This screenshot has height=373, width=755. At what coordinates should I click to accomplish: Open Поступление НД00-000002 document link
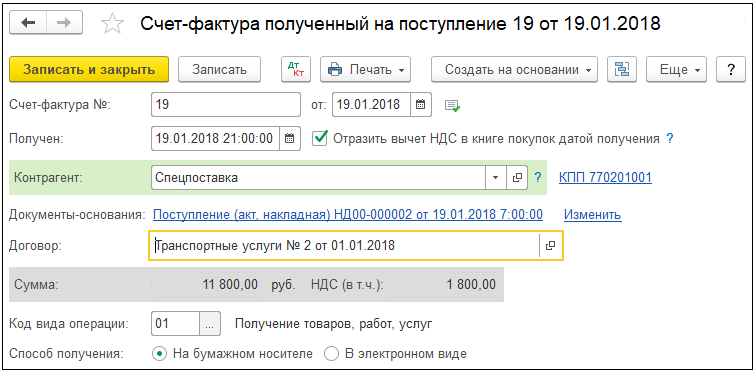click(348, 214)
